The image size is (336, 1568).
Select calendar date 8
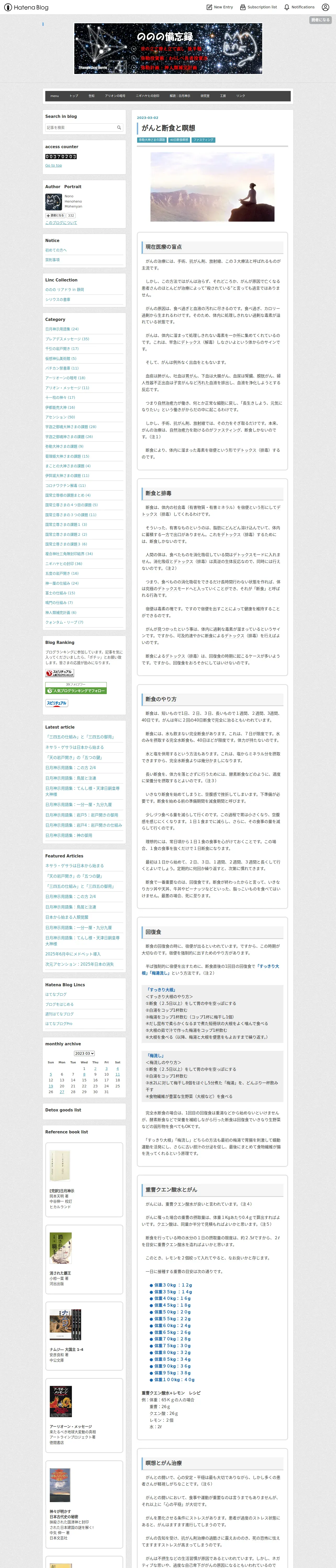84,1074
